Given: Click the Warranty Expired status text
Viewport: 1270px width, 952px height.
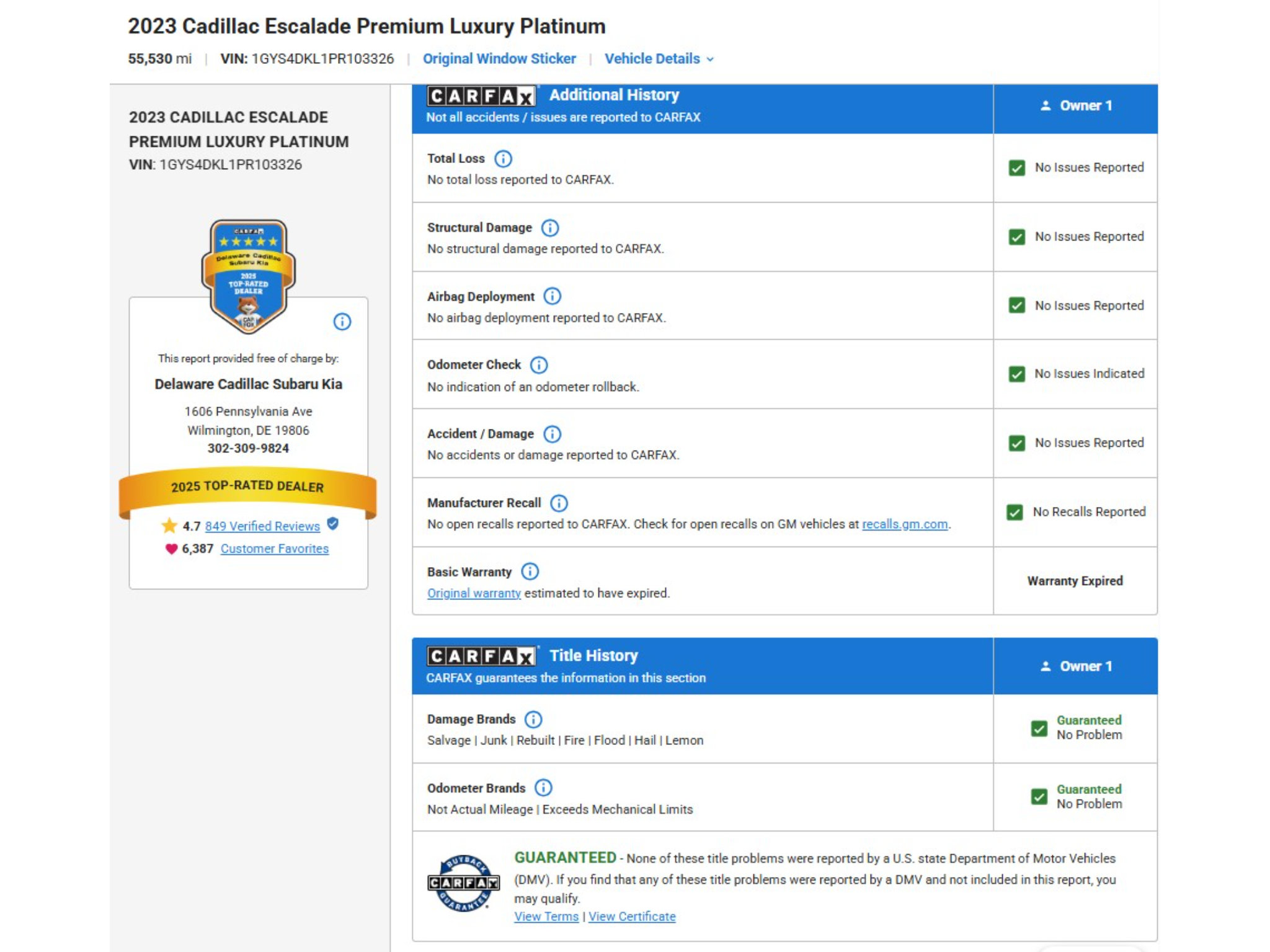Looking at the screenshot, I should (x=1075, y=581).
